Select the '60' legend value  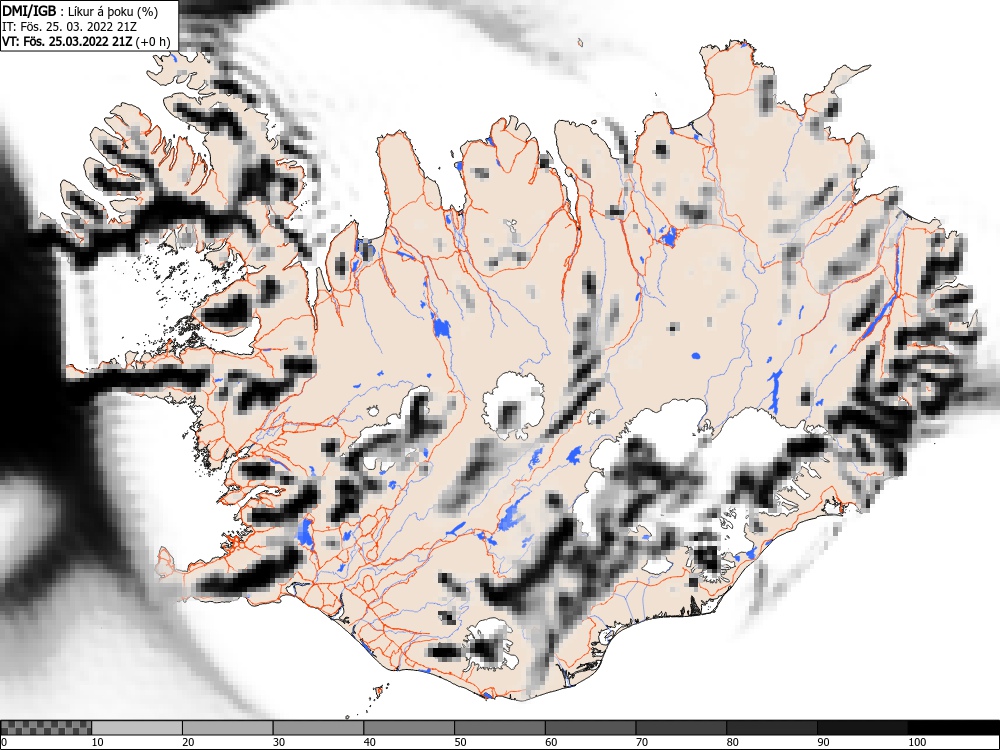(x=550, y=742)
